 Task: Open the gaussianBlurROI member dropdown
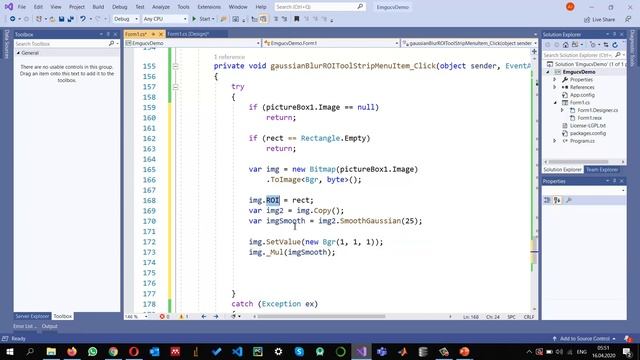point(470,43)
